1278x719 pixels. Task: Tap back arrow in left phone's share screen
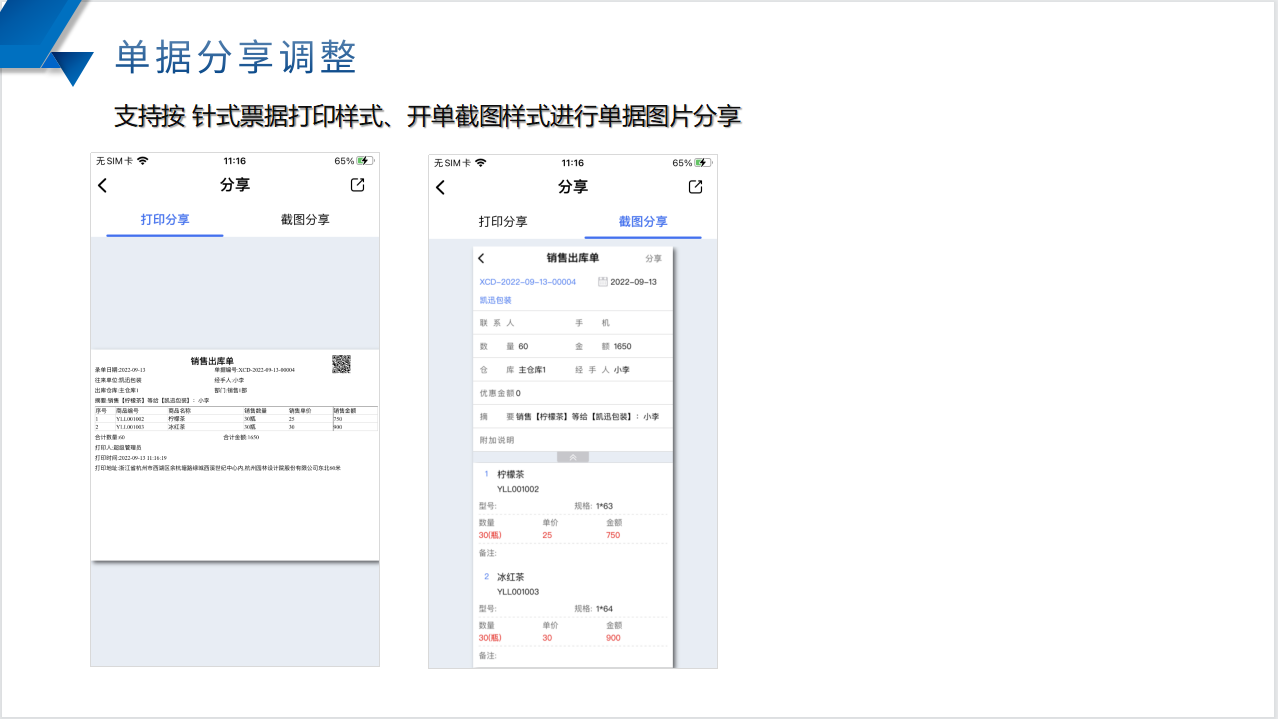[102, 185]
